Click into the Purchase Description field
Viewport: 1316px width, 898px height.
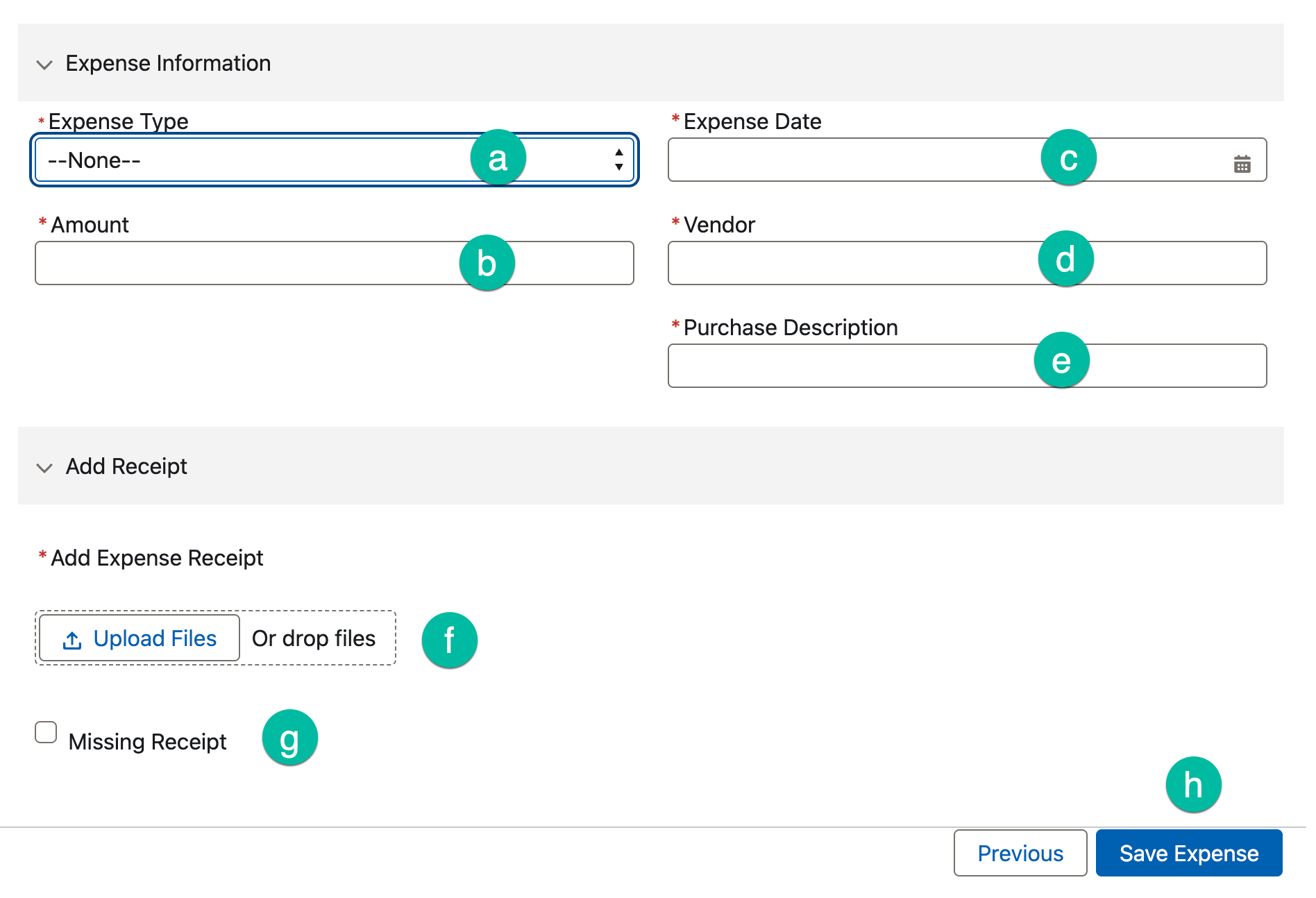pyautogui.click(x=847, y=366)
